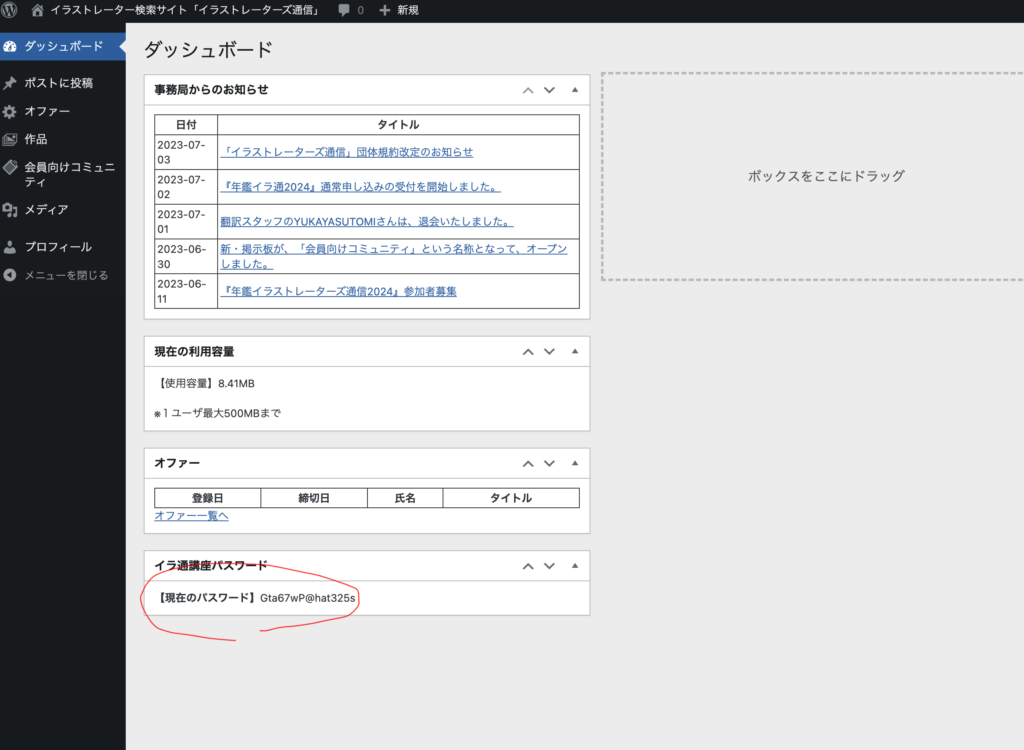Open メディア menu item

click(x=63, y=210)
